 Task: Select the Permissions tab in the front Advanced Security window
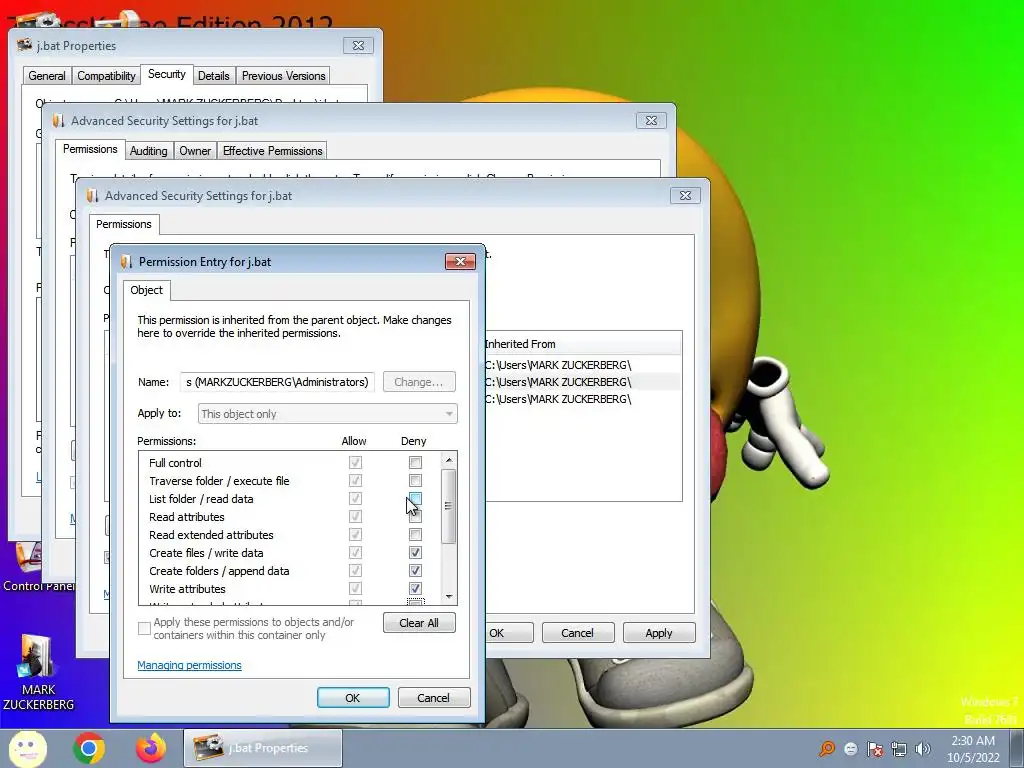tap(123, 224)
